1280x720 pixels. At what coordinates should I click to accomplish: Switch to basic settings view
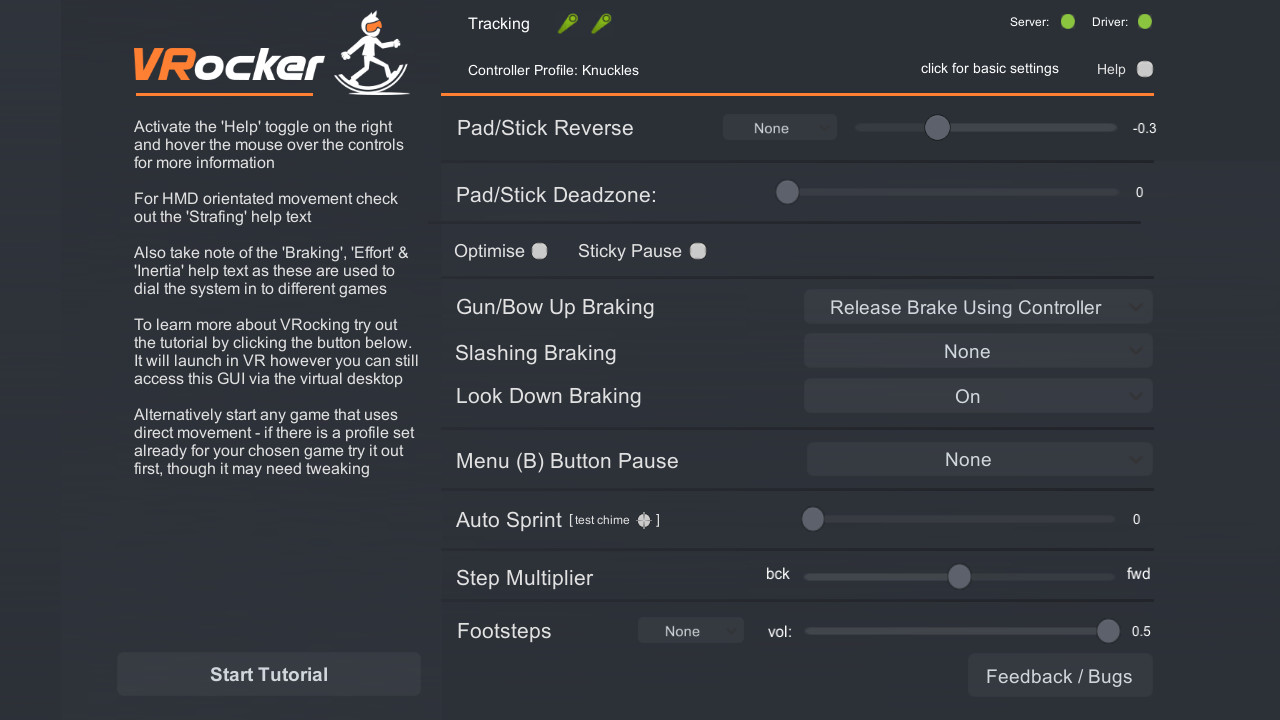(x=989, y=68)
